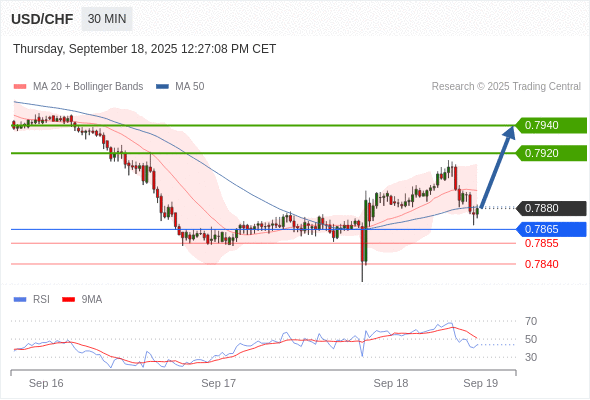
Task: Select the 0.7920 green resistance tag
Action: coord(550,153)
